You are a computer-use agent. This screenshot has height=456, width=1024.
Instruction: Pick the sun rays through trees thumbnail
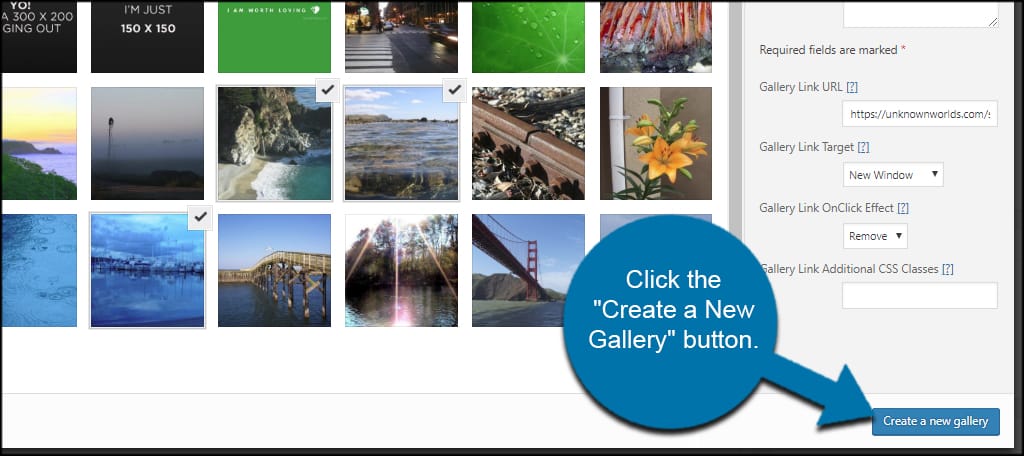tap(402, 270)
